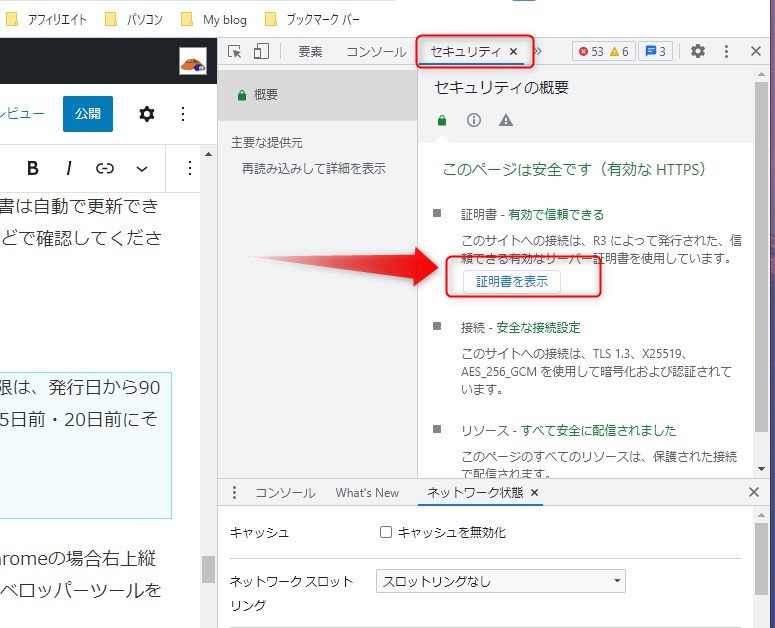The image size is (775, 628).
Task: Toggle bold formatting in block toolbar
Action: [33, 168]
